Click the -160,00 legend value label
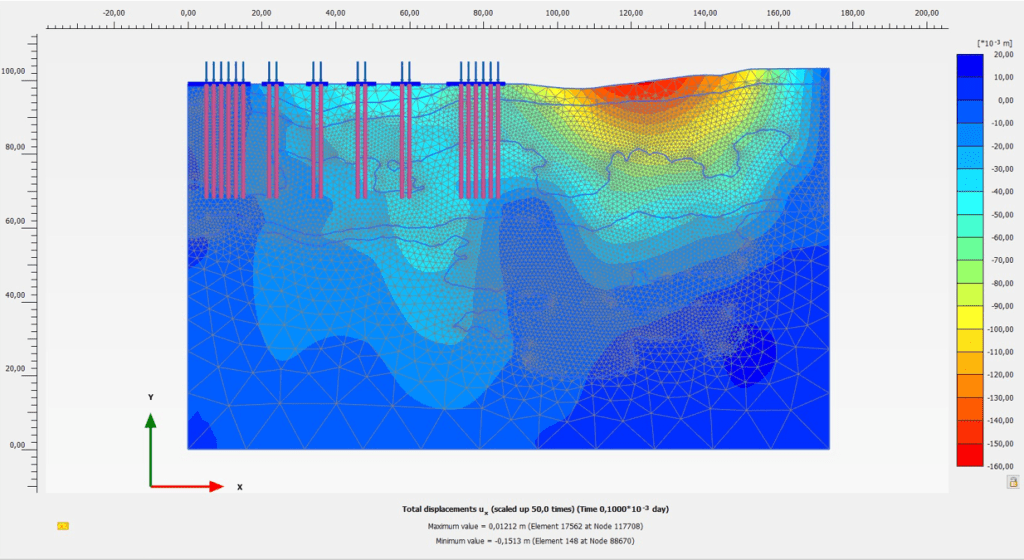Screen dimensions: 1024x560 click(x=1001, y=467)
